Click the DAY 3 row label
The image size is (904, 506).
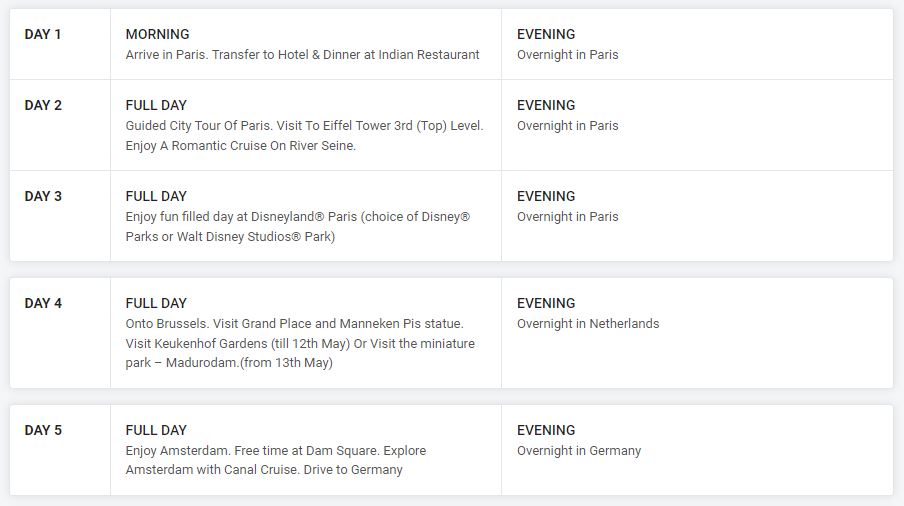pos(43,197)
